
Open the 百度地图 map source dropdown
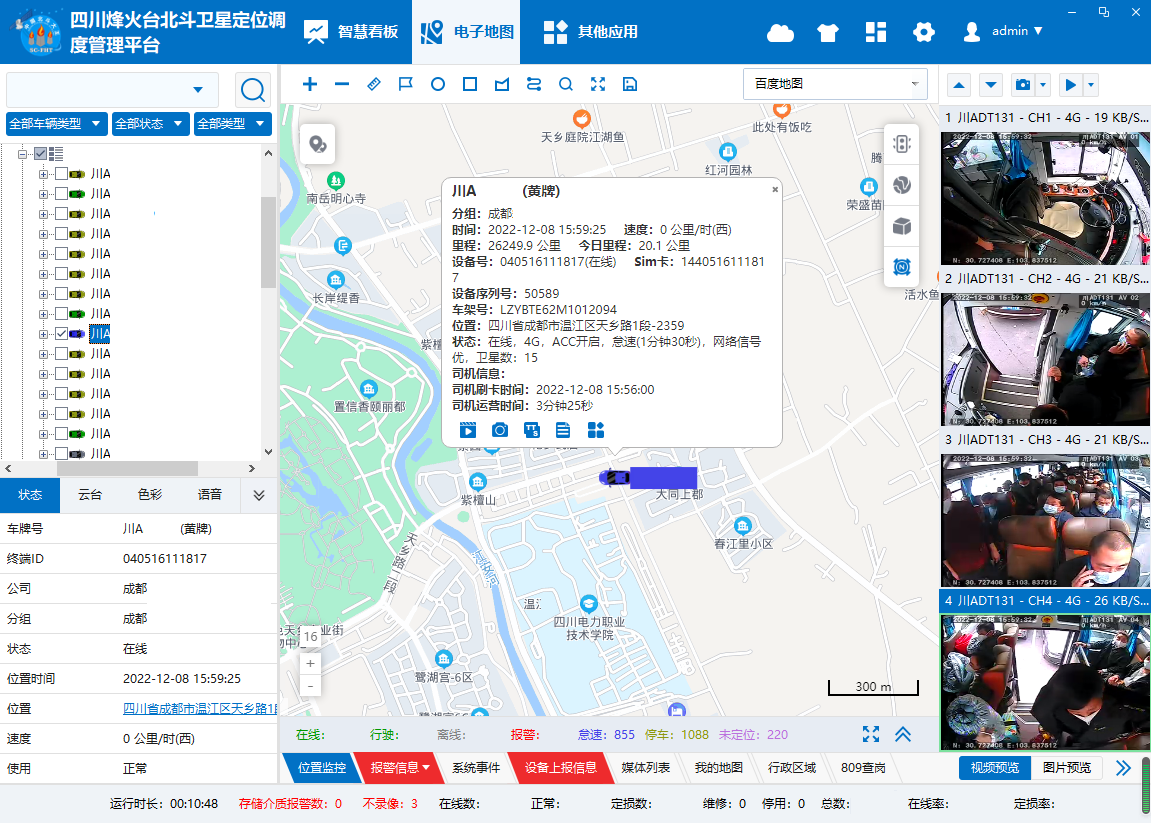(834, 84)
